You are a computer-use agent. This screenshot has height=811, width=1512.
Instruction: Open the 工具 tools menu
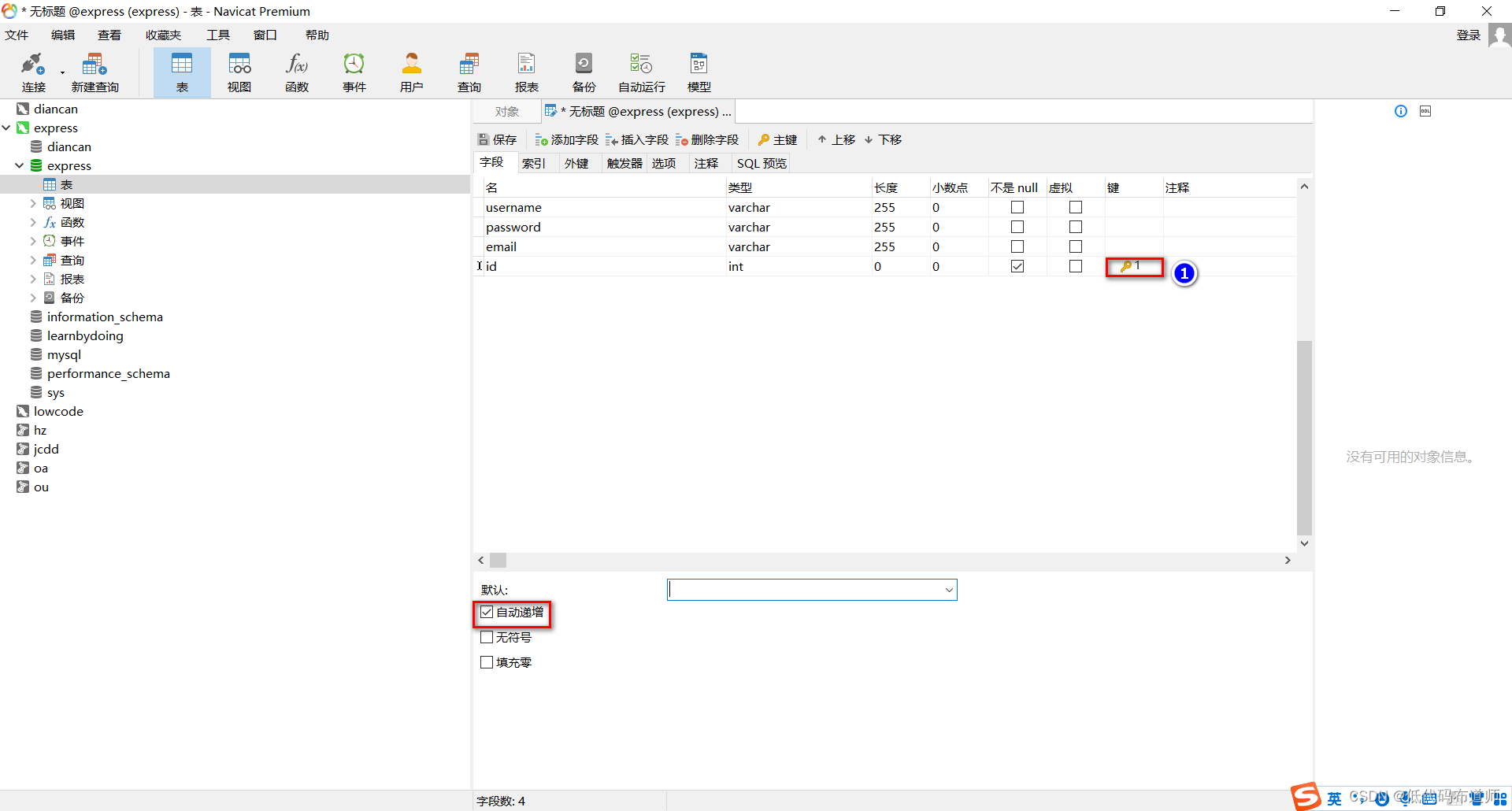[218, 35]
